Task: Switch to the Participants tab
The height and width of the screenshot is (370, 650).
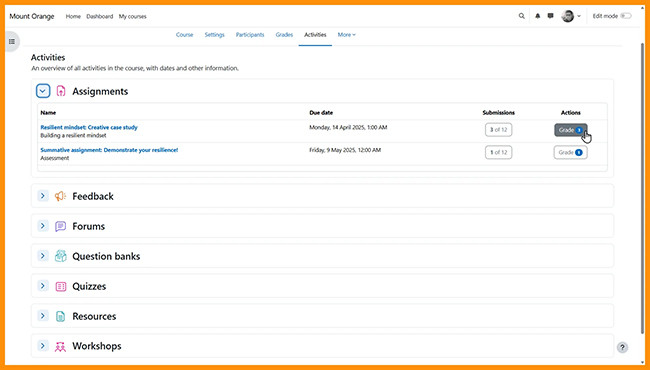Action: click(x=250, y=35)
